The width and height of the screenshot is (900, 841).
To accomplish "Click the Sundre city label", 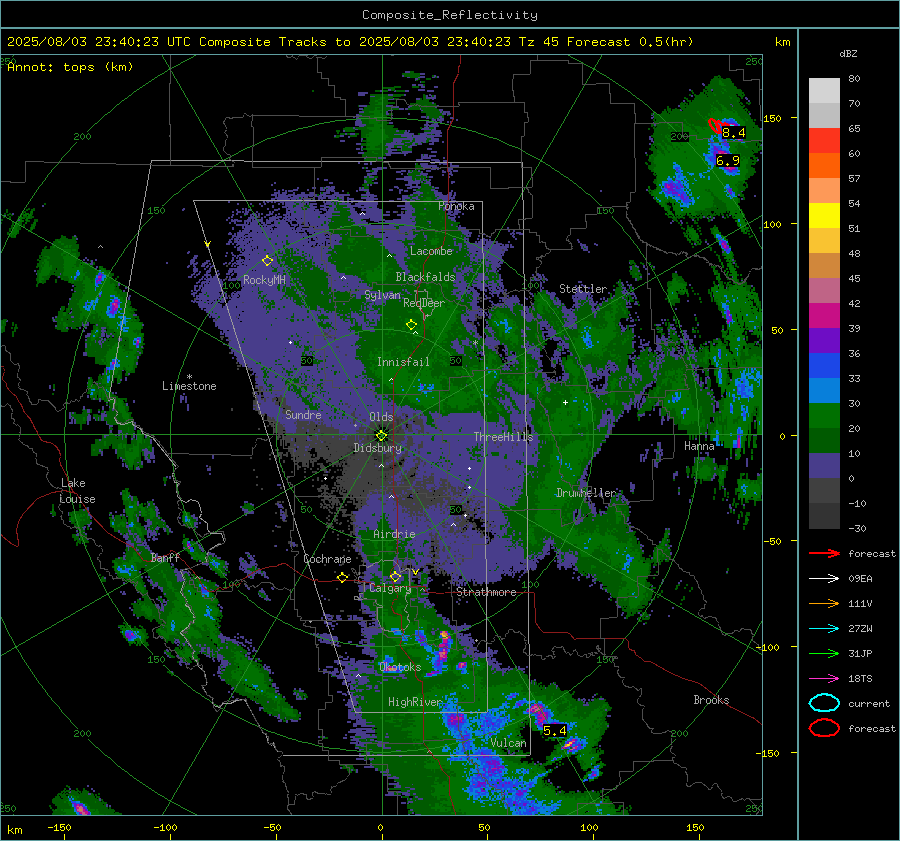I will pos(303,414).
